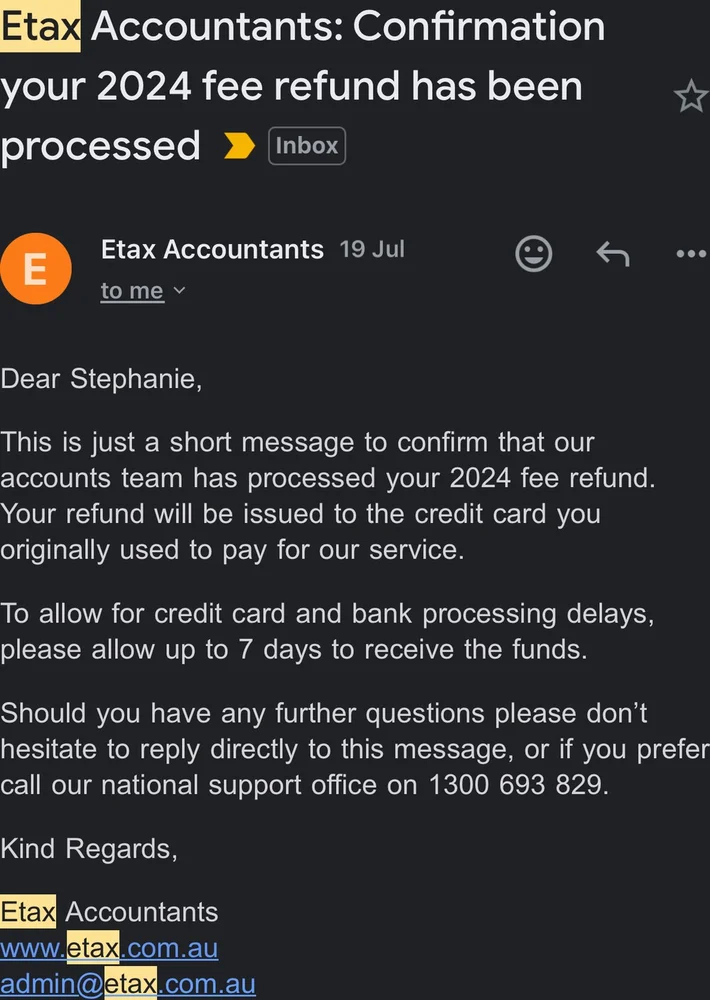The height and width of the screenshot is (1000, 710).
Task: Click the sender name next to the avatar
Action: click(212, 249)
